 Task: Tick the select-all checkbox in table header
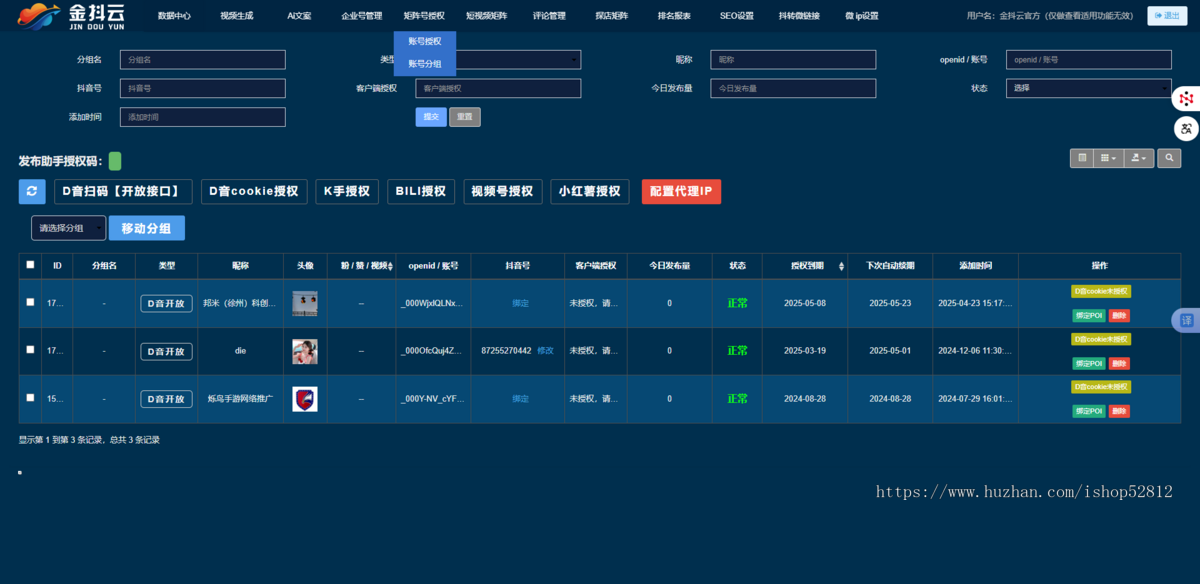tap(30, 265)
